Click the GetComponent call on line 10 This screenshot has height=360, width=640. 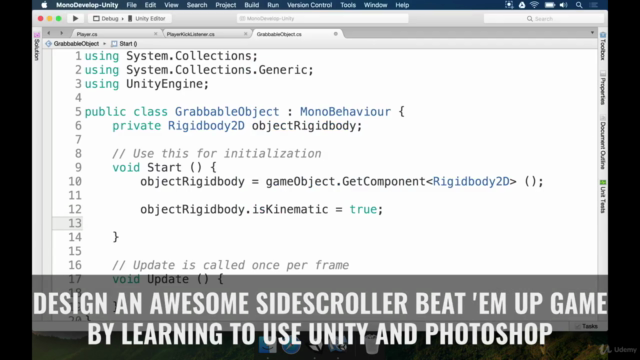(384, 181)
